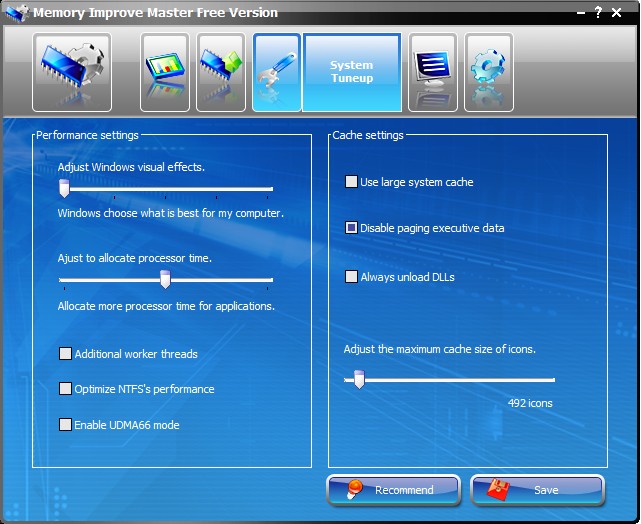Minimize the Memory Improve Master window
This screenshot has width=641, height=524.
click(x=581, y=13)
